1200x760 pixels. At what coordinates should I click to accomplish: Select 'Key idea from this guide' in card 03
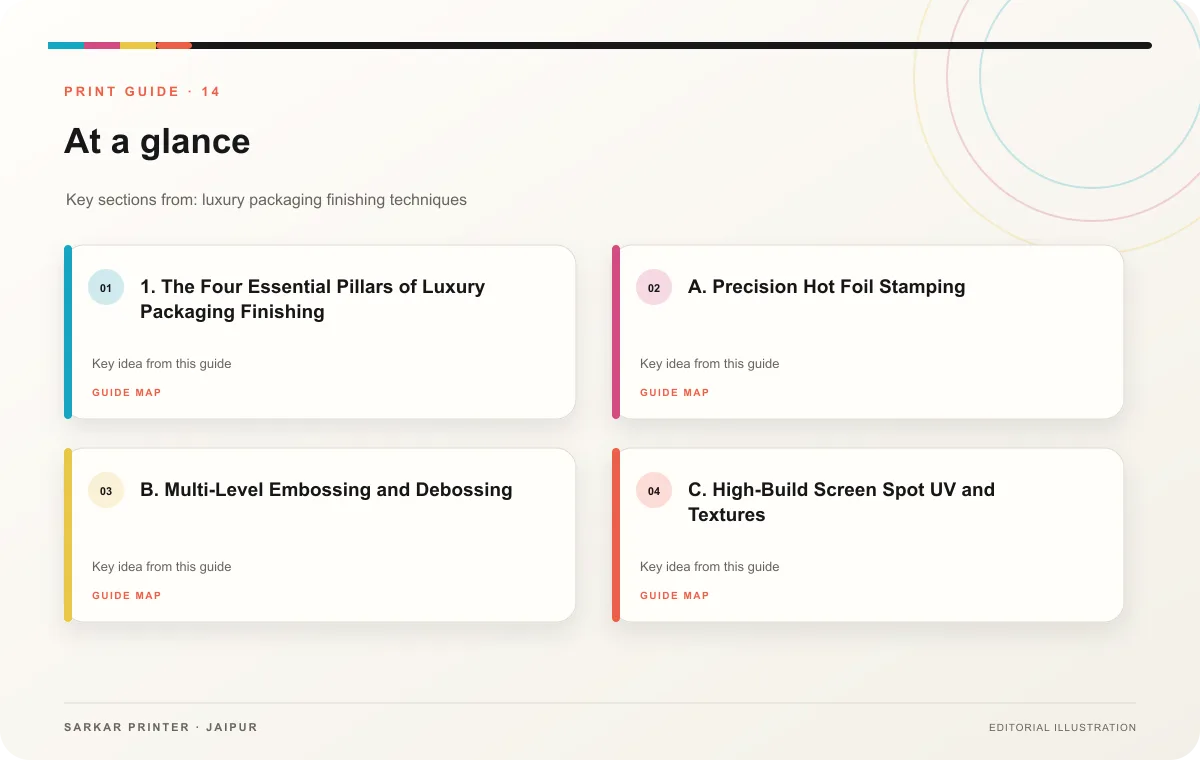(162, 567)
